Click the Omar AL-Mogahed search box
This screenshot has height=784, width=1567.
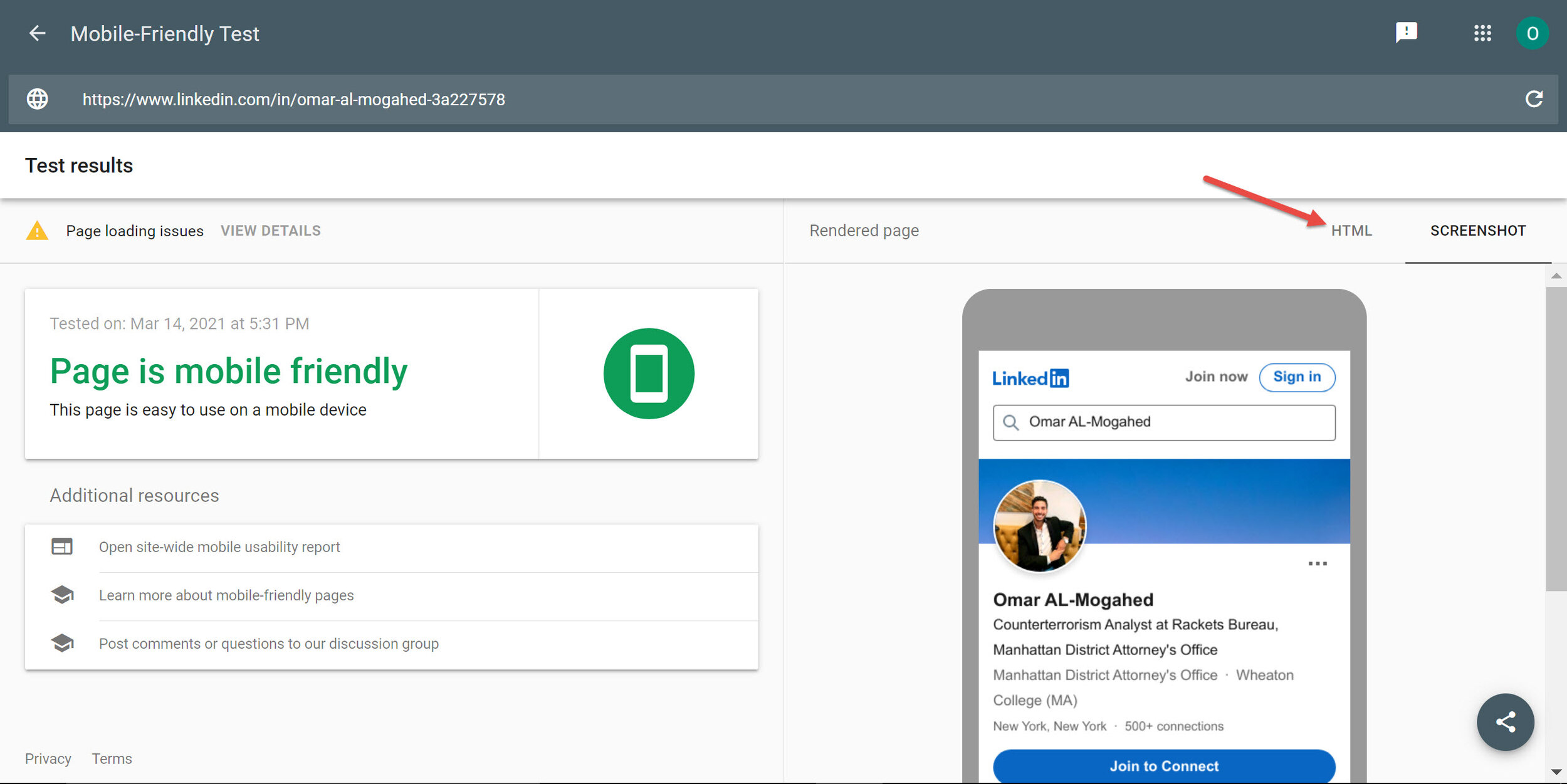(x=1164, y=422)
